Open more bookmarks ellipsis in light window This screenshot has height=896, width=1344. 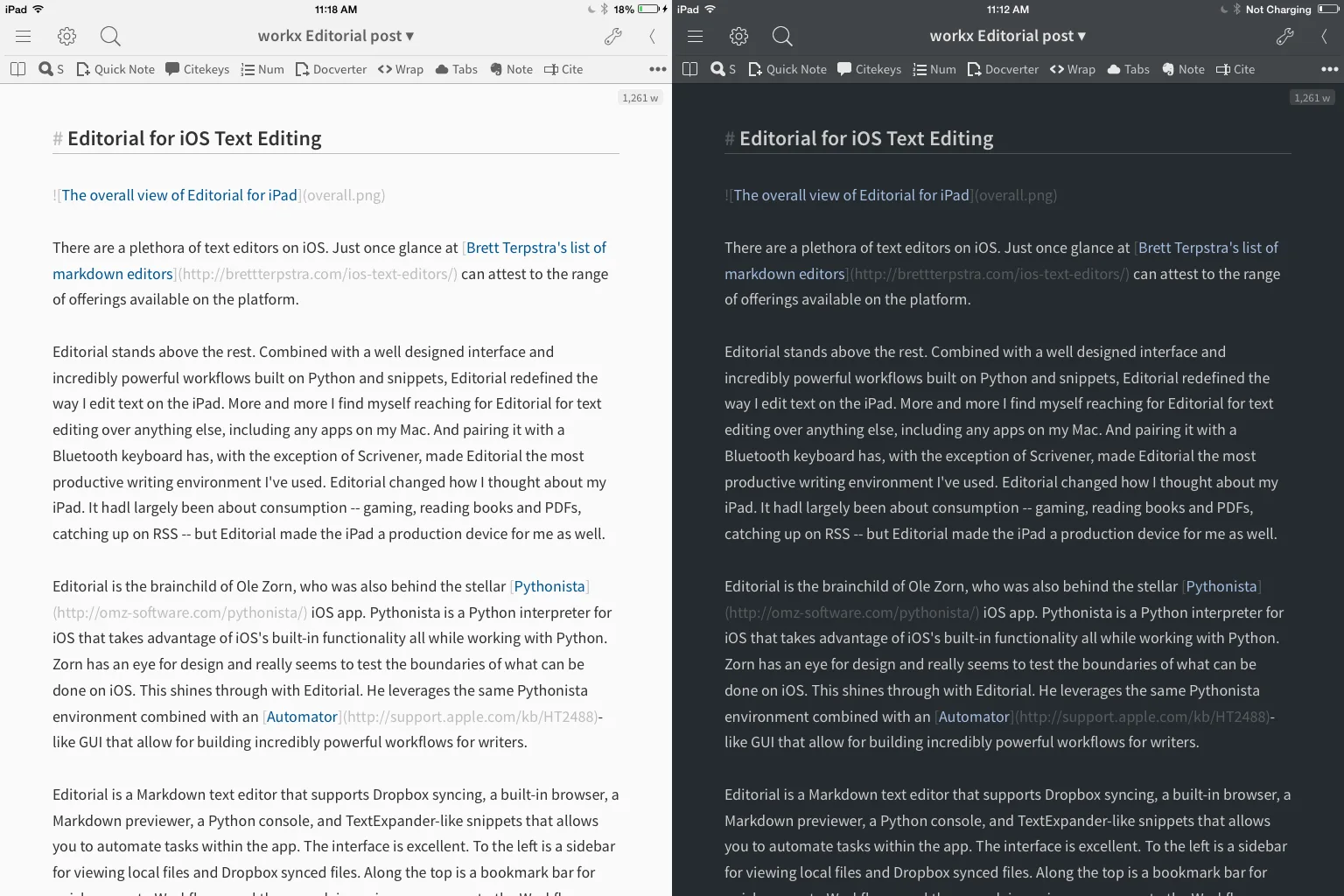point(658,69)
